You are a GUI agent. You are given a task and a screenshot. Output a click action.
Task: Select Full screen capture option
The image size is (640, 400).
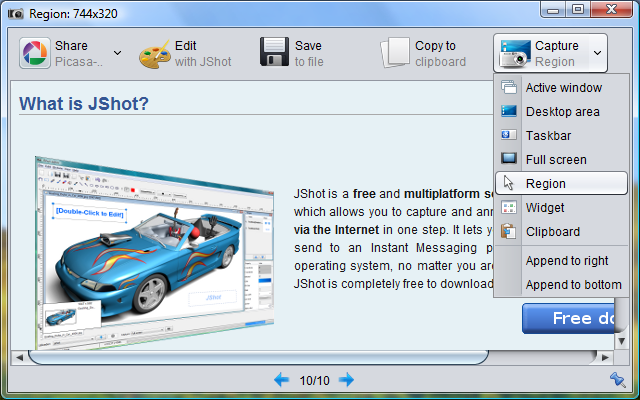tap(561, 160)
